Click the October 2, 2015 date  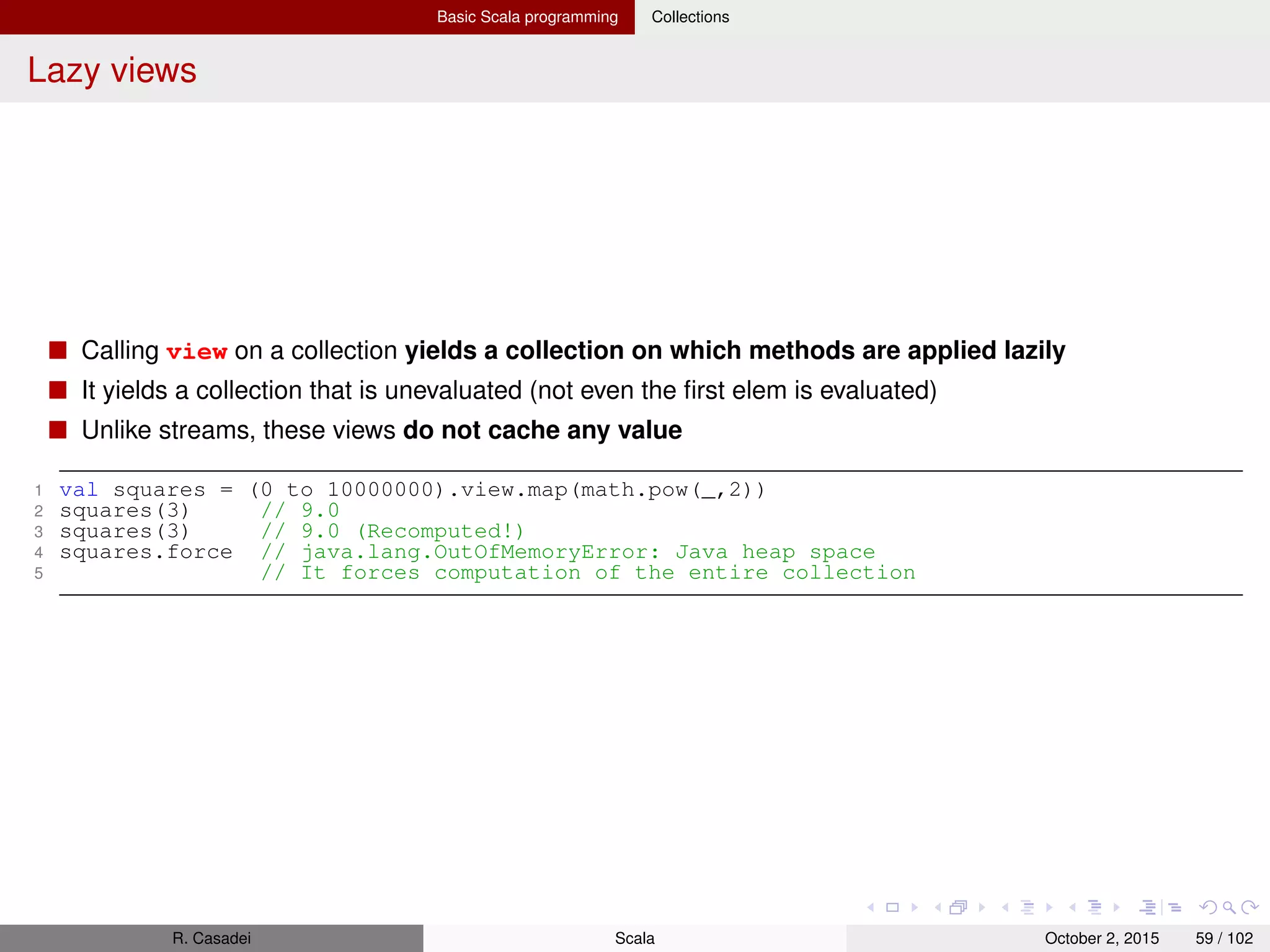tap(1102, 938)
